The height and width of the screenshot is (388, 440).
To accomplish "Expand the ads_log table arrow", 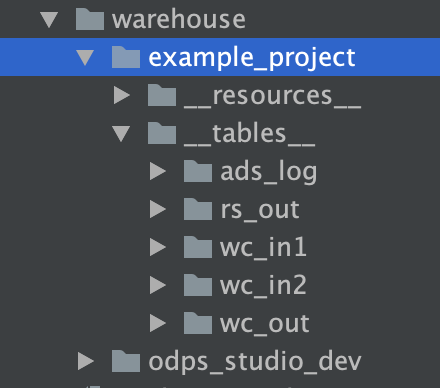I will click(x=158, y=172).
